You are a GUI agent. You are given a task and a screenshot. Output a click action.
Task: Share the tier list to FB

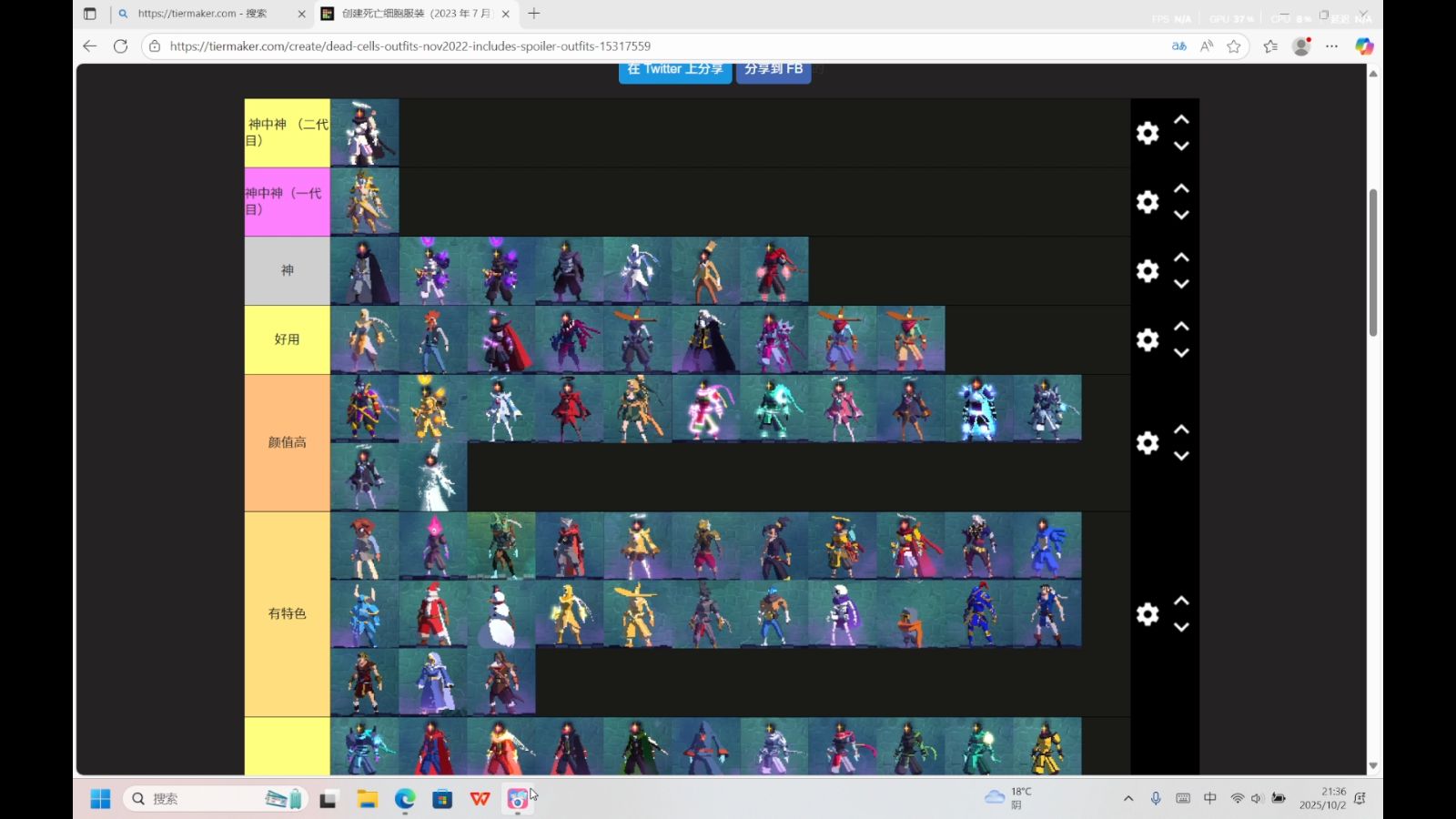[773, 70]
